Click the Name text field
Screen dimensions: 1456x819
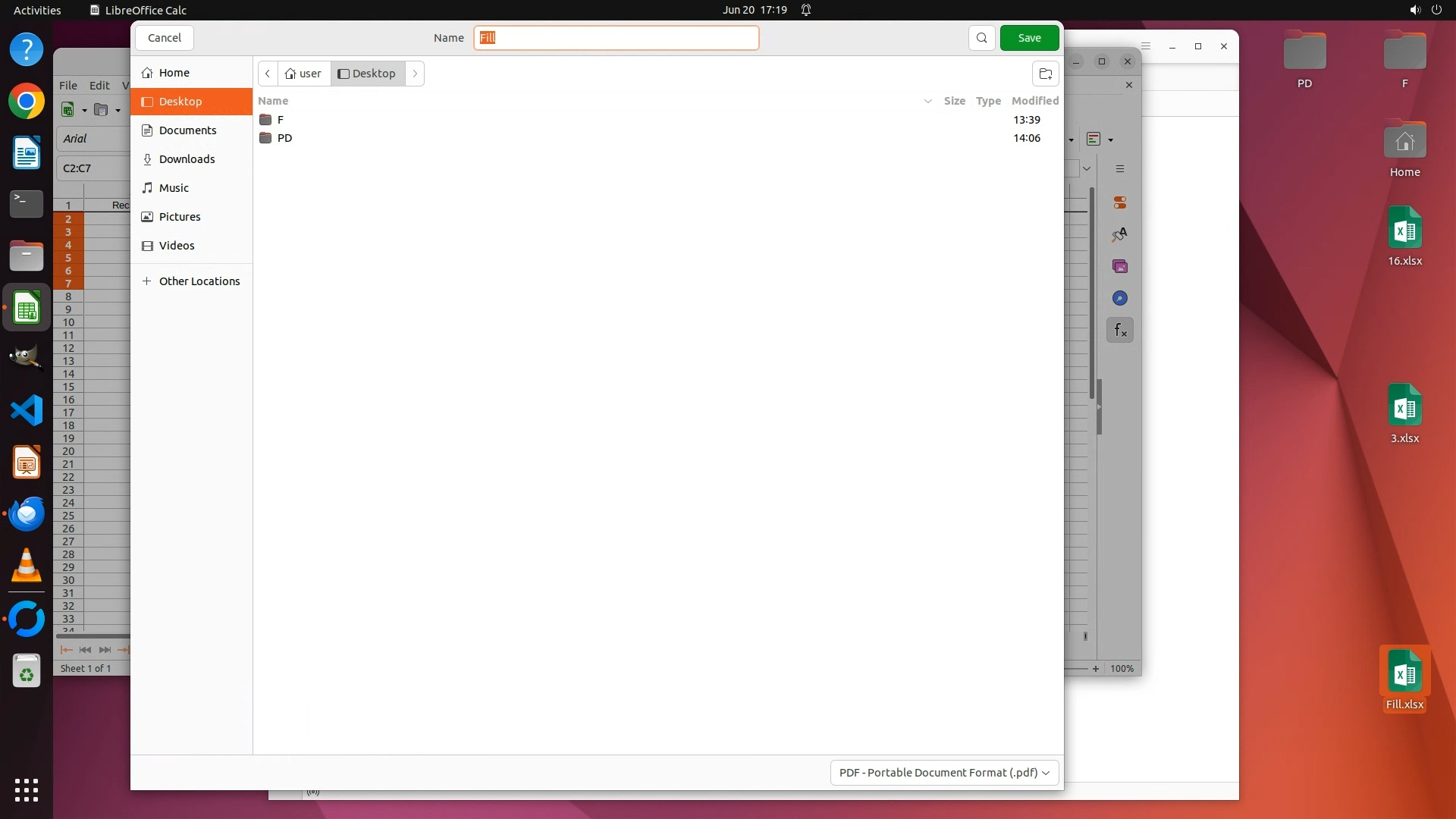(616, 38)
